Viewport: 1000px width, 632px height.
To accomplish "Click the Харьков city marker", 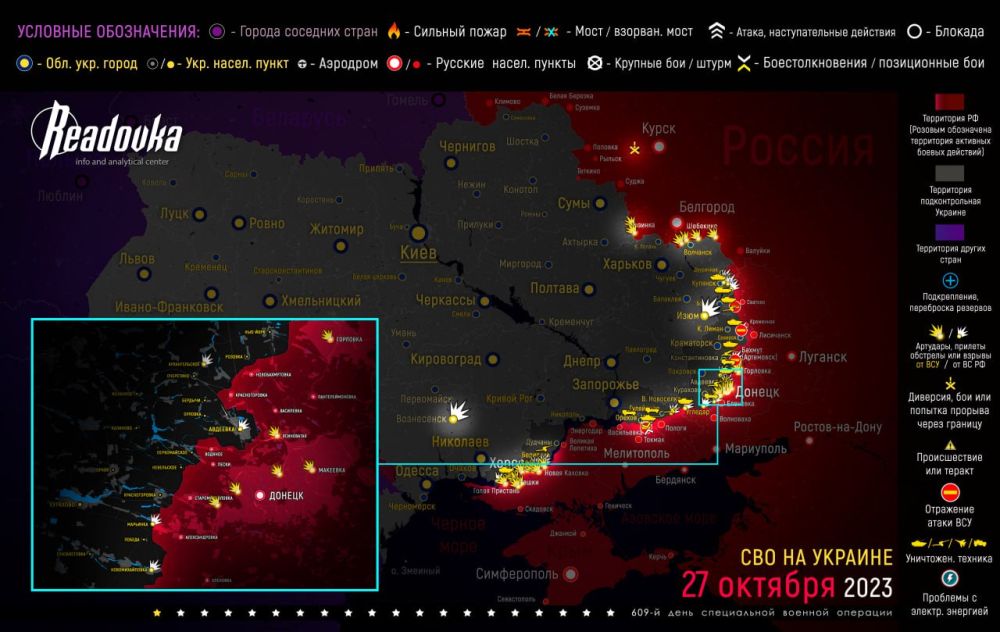I will pos(662,264).
